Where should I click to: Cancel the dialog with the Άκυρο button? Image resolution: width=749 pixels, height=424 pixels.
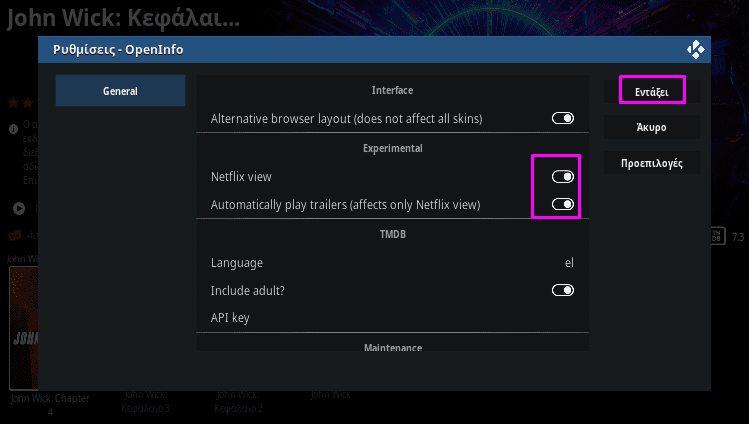pyautogui.click(x=652, y=127)
